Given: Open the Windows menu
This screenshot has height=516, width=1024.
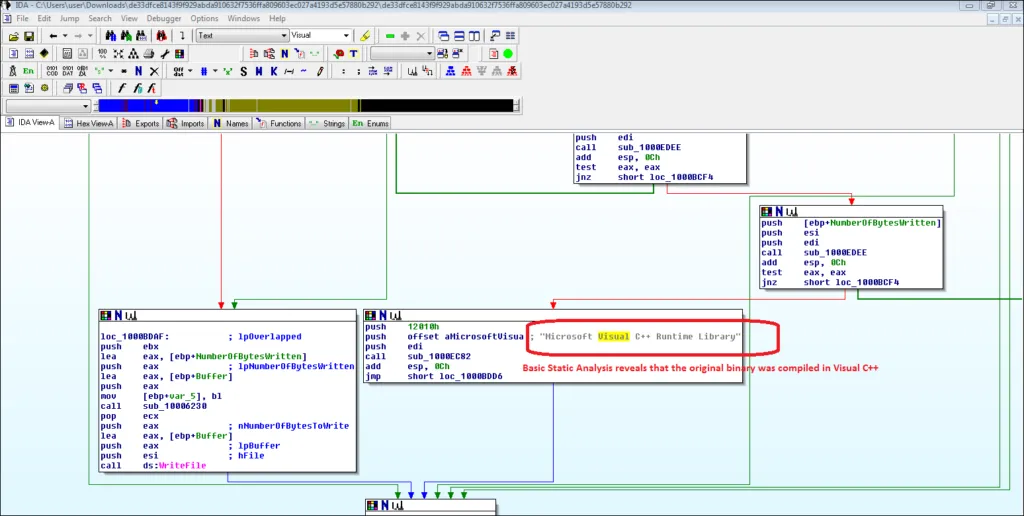Looking at the screenshot, I should click(244, 18).
